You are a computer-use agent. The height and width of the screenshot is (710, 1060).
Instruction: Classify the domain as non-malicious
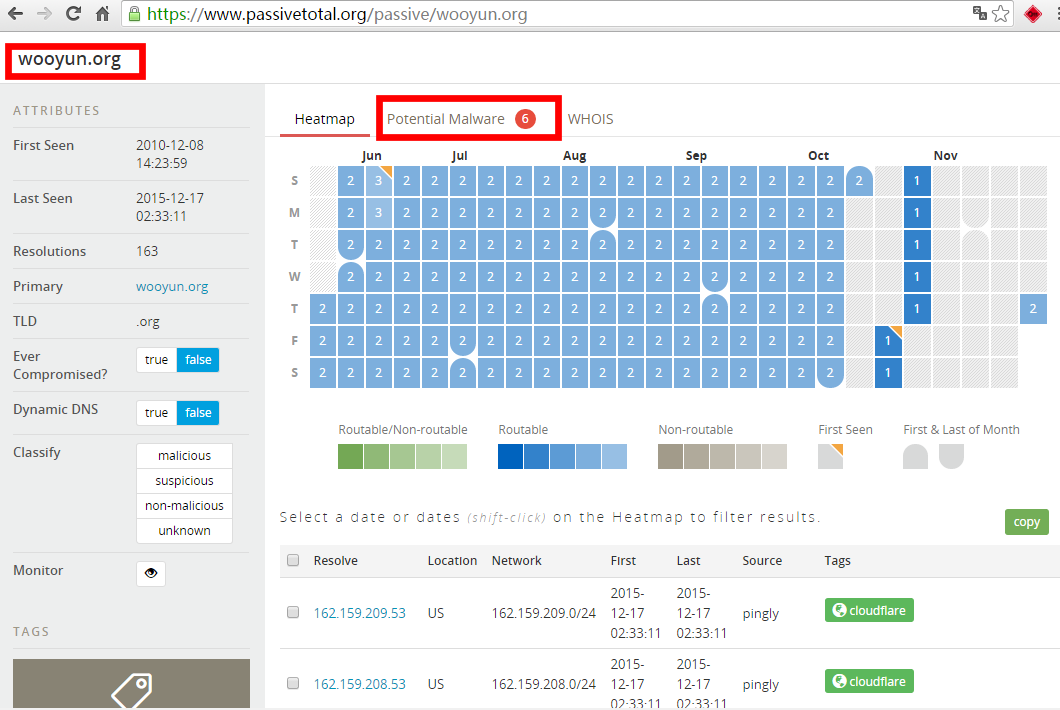pos(185,506)
